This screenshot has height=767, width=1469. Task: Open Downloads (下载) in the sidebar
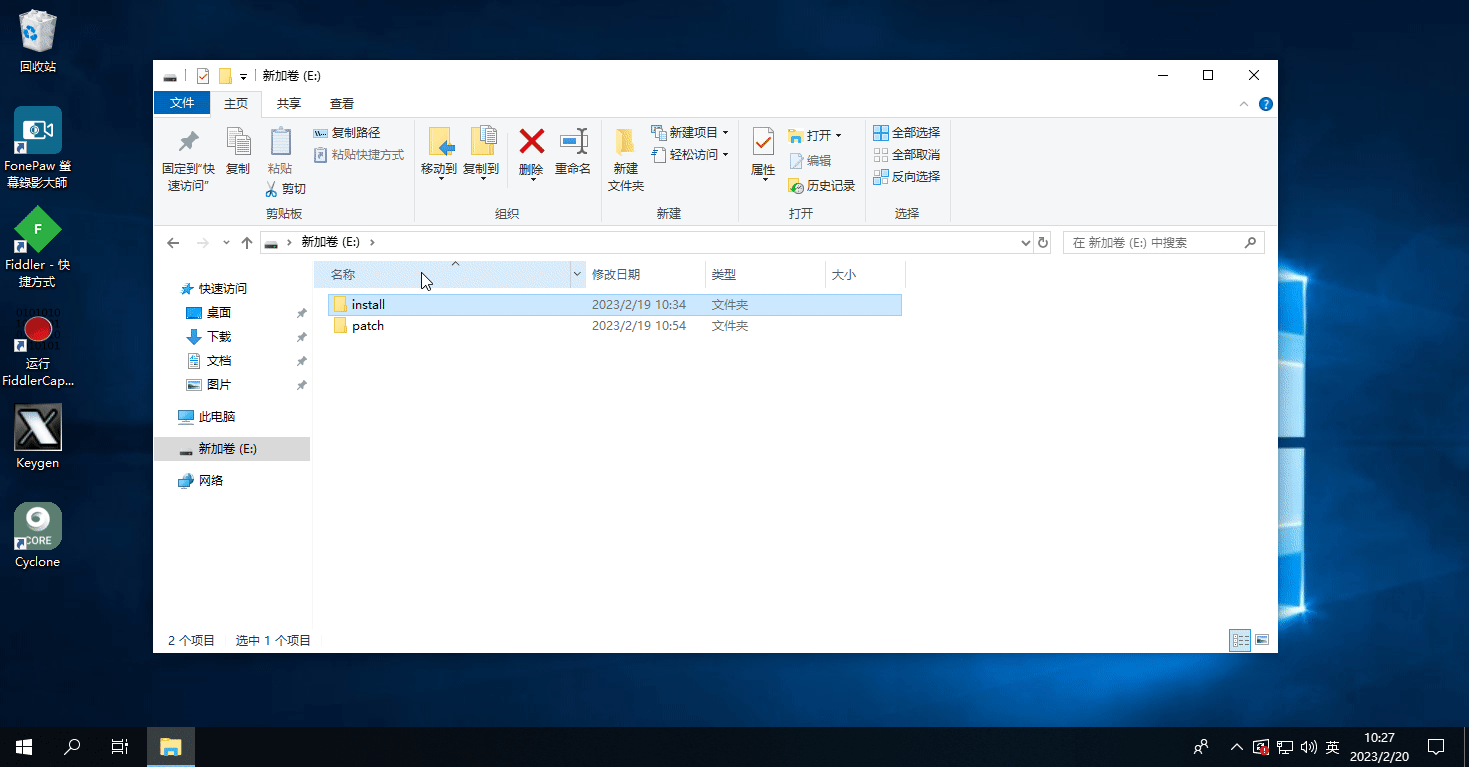click(x=209, y=337)
